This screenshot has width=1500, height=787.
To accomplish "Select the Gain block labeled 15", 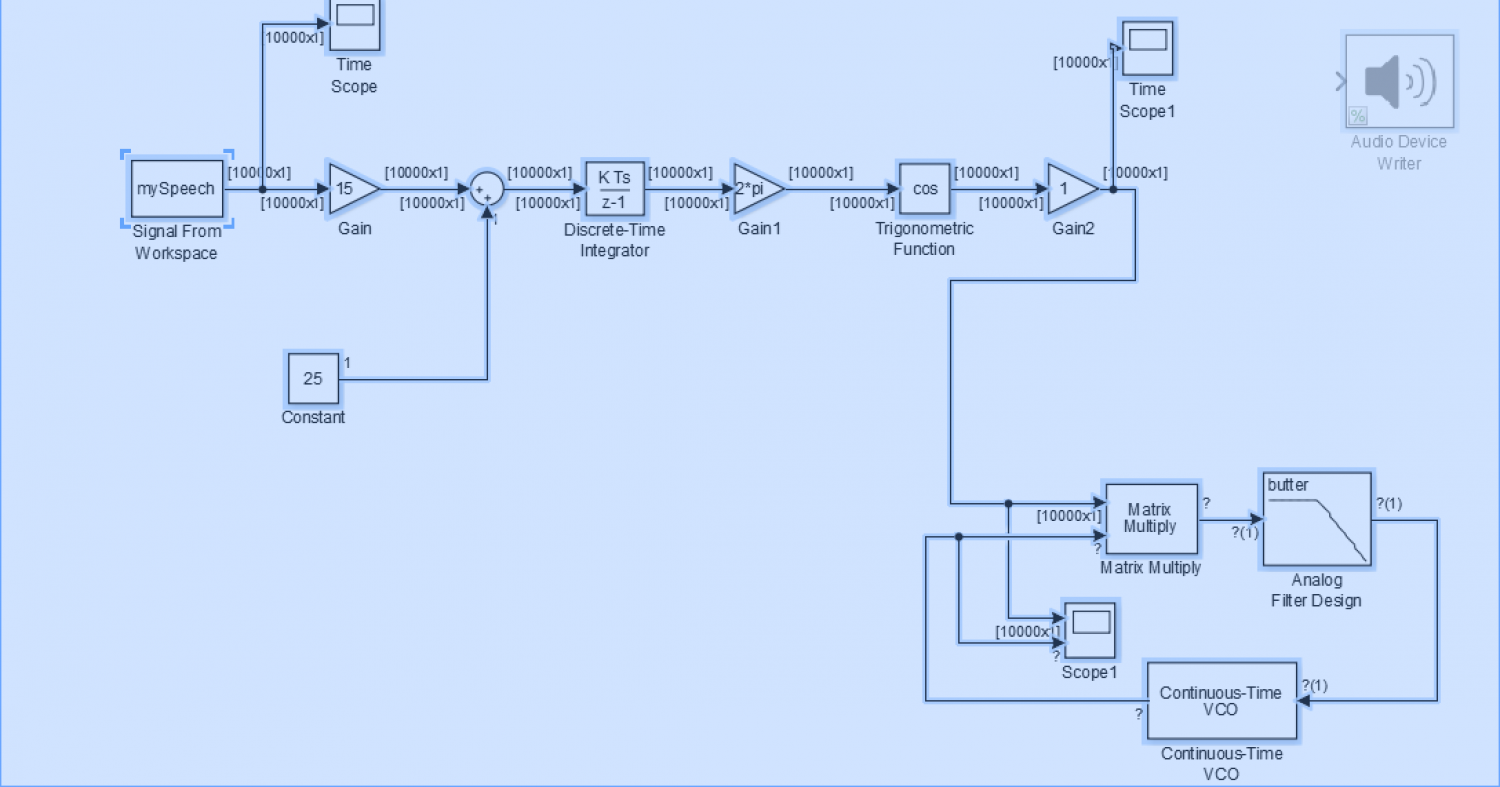I will (355, 188).
